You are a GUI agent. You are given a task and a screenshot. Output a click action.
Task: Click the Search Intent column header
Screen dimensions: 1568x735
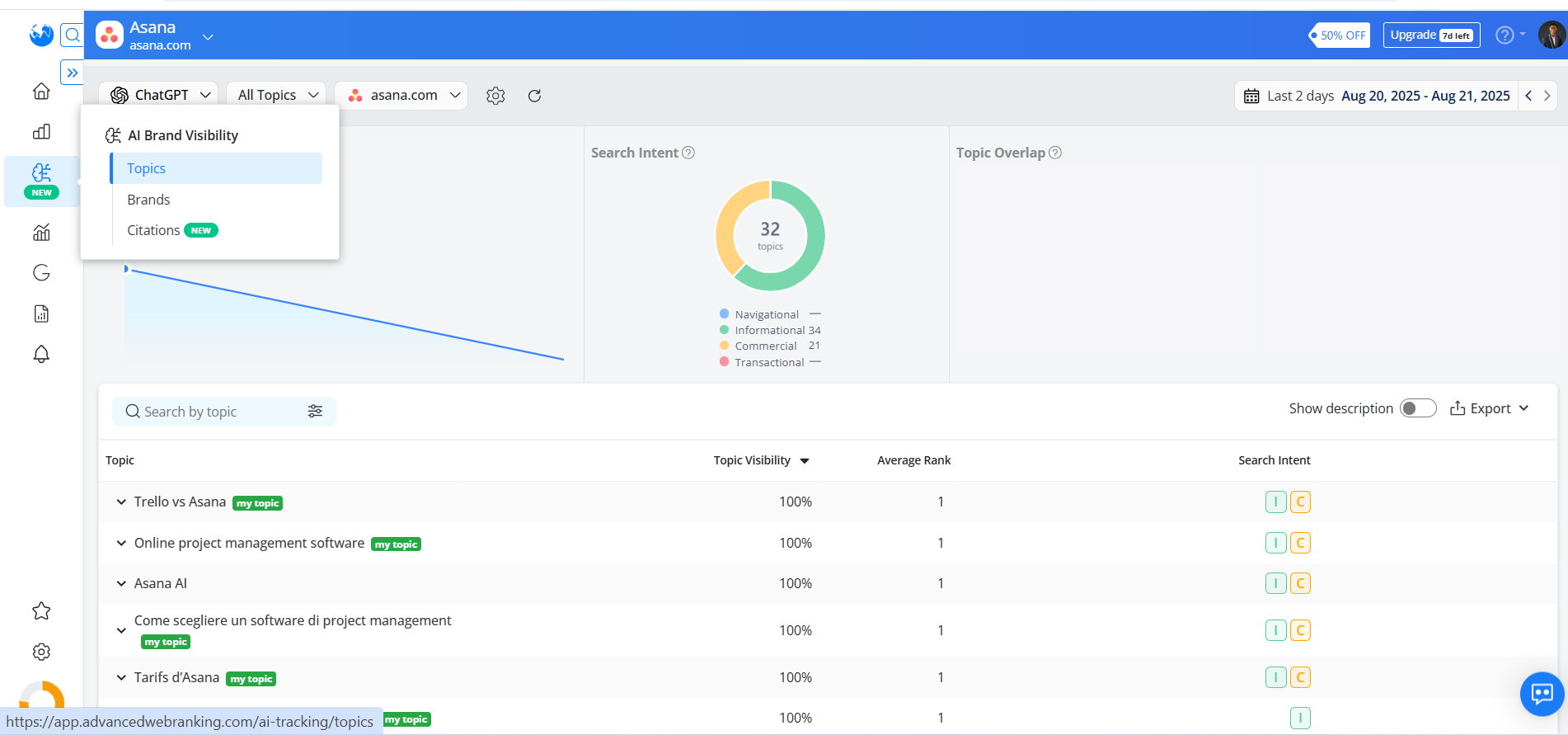click(1274, 460)
